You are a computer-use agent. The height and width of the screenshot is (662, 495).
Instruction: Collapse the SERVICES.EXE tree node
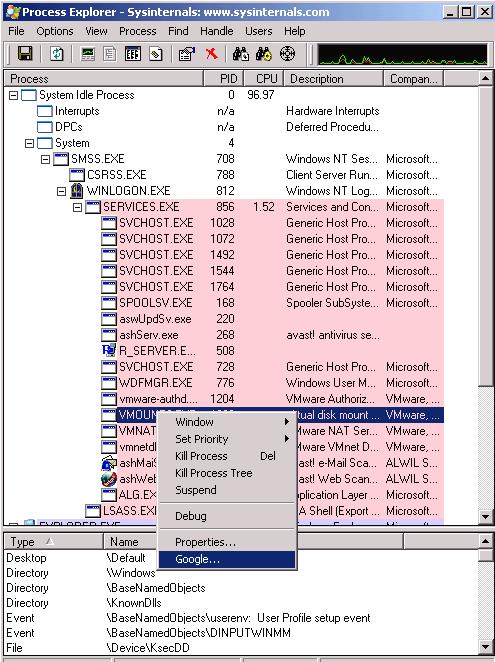click(x=77, y=207)
